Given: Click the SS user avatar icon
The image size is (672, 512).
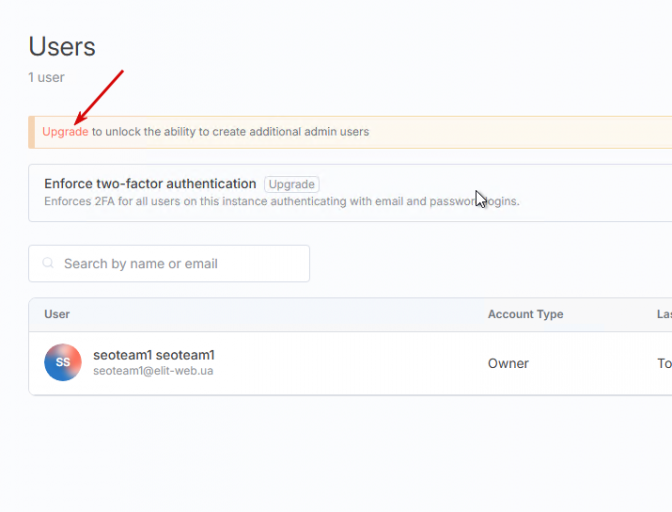Looking at the screenshot, I should 62,362.
